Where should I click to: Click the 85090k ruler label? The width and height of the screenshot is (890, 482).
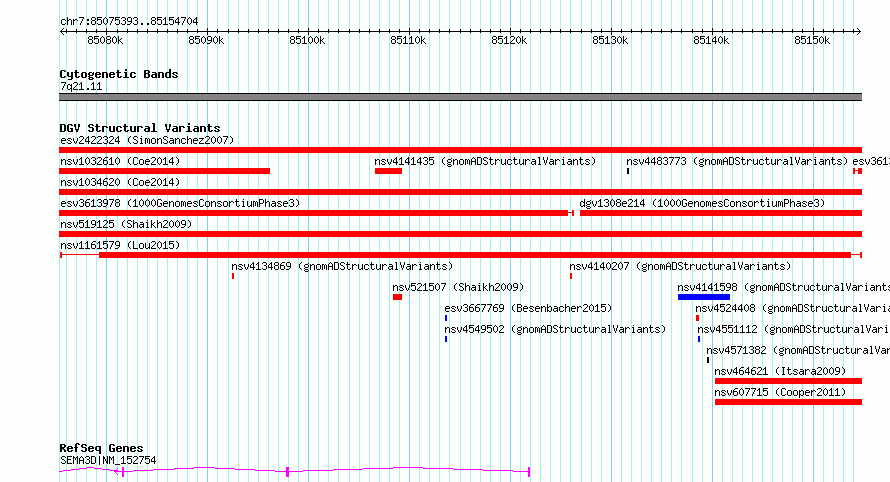(206, 40)
